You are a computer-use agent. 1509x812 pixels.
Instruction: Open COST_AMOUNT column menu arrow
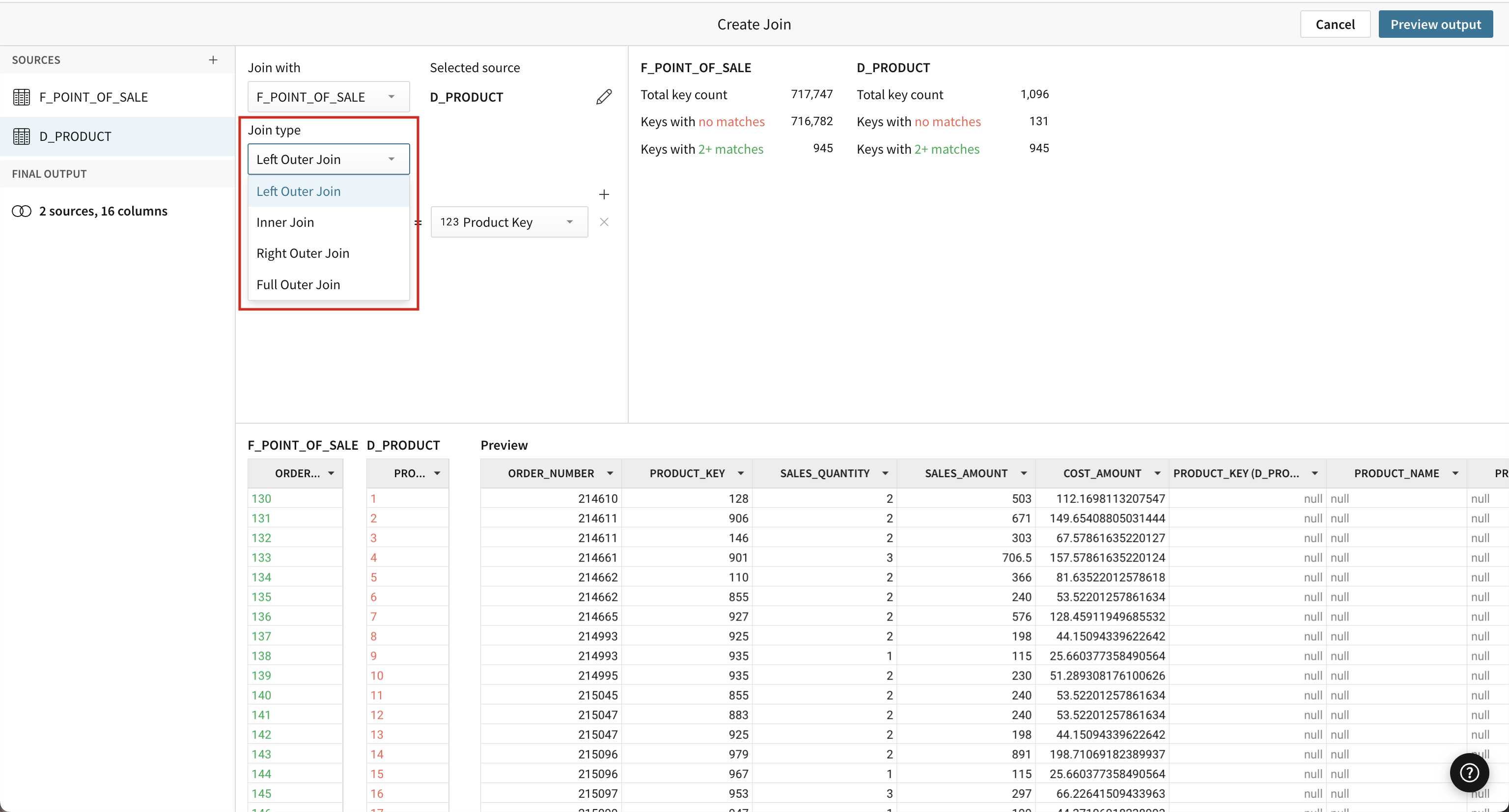point(1157,473)
